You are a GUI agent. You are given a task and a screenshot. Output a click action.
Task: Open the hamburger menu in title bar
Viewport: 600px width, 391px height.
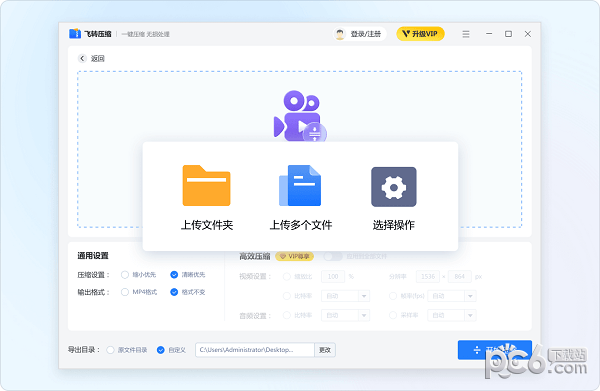[x=466, y=34]
